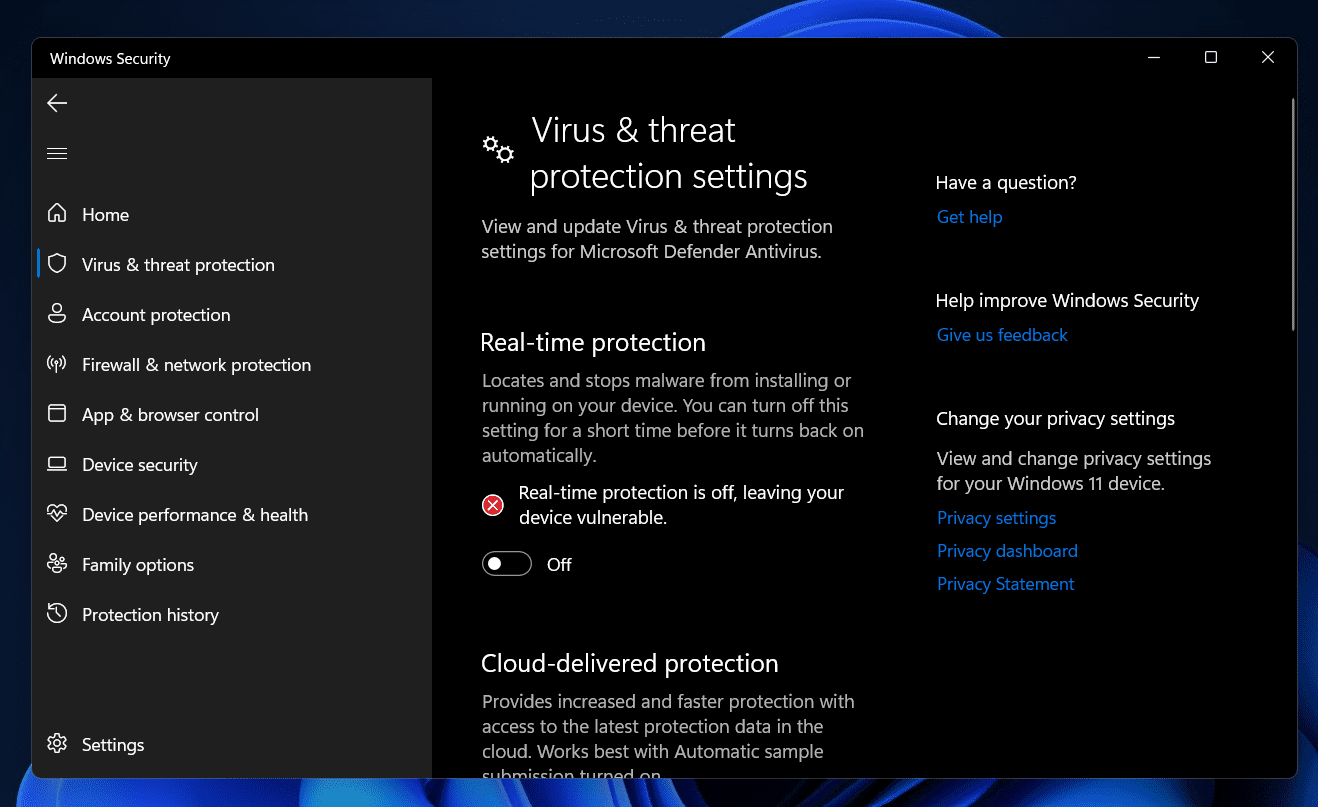This screenshot has height=807, width=1318.
Task: Click the App & browser control icon
Action: tap(57, 414)
